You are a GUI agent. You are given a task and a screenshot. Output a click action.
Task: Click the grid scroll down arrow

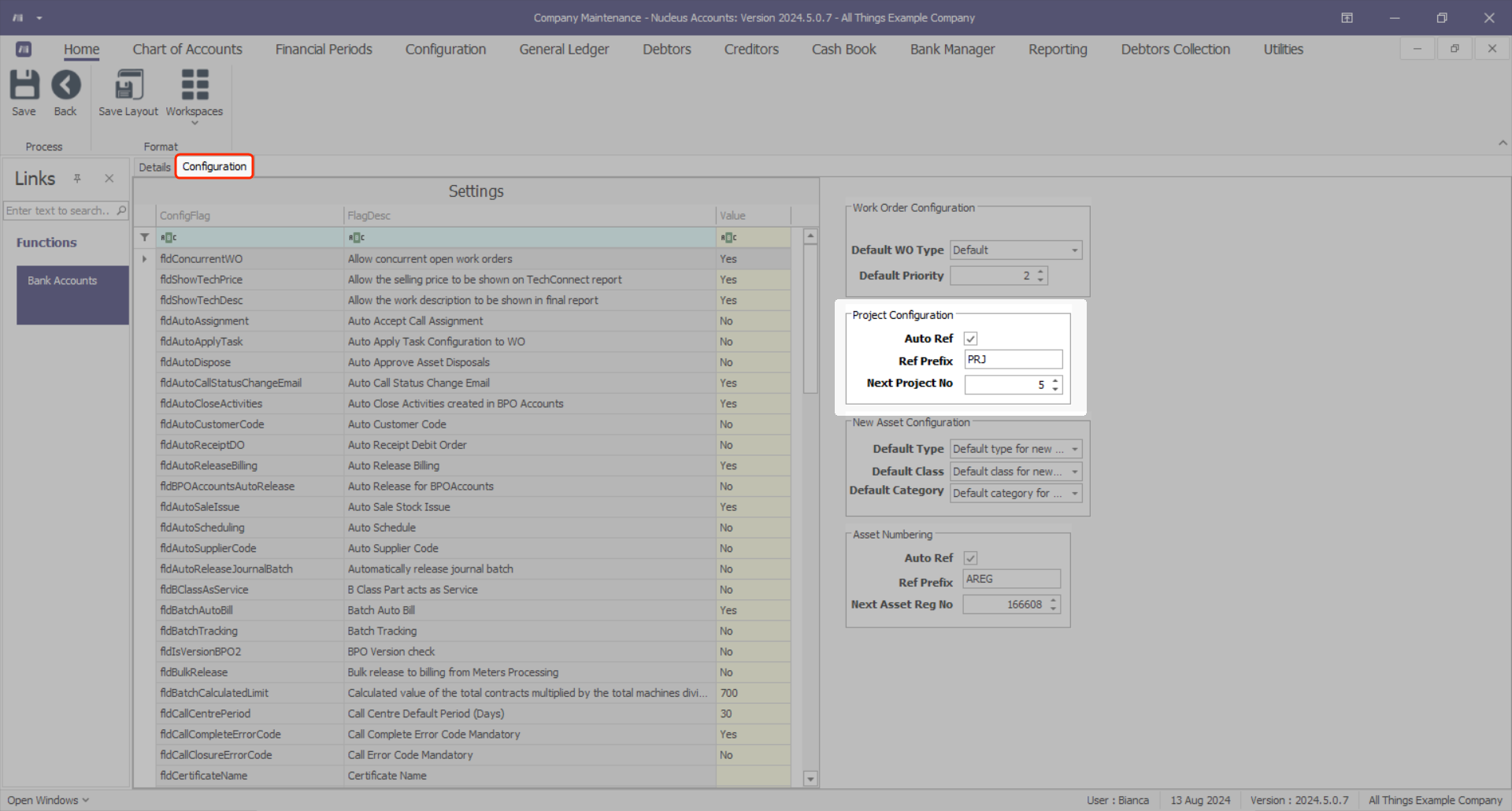coord(810,779)
